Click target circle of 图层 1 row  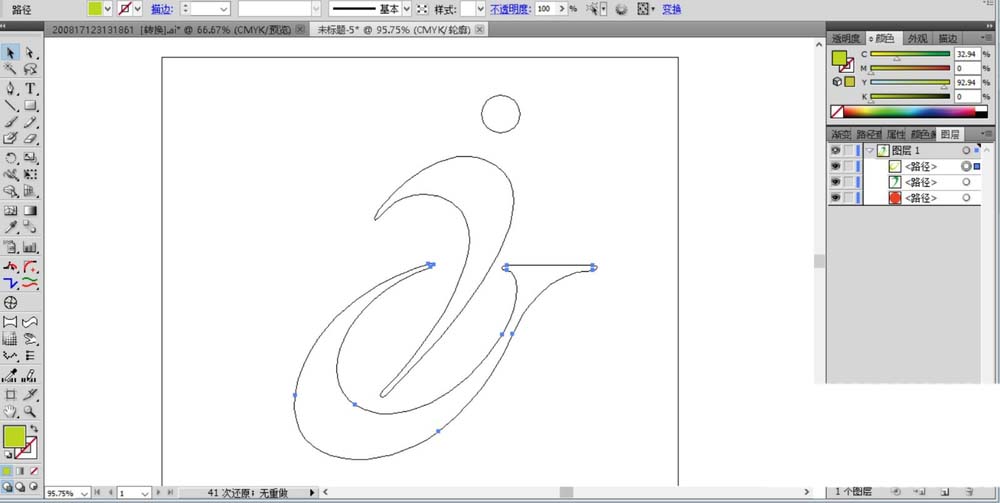click(966, 150)
